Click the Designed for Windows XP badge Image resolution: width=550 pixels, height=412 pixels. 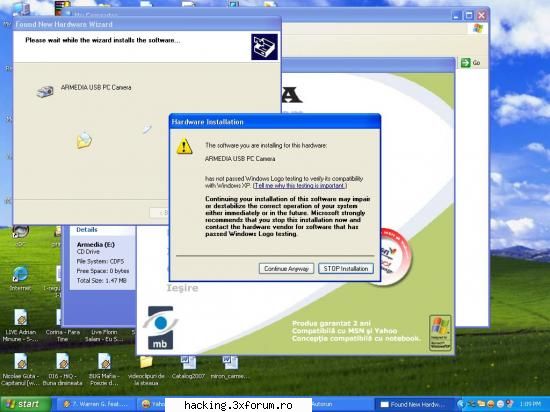(440, 332)
